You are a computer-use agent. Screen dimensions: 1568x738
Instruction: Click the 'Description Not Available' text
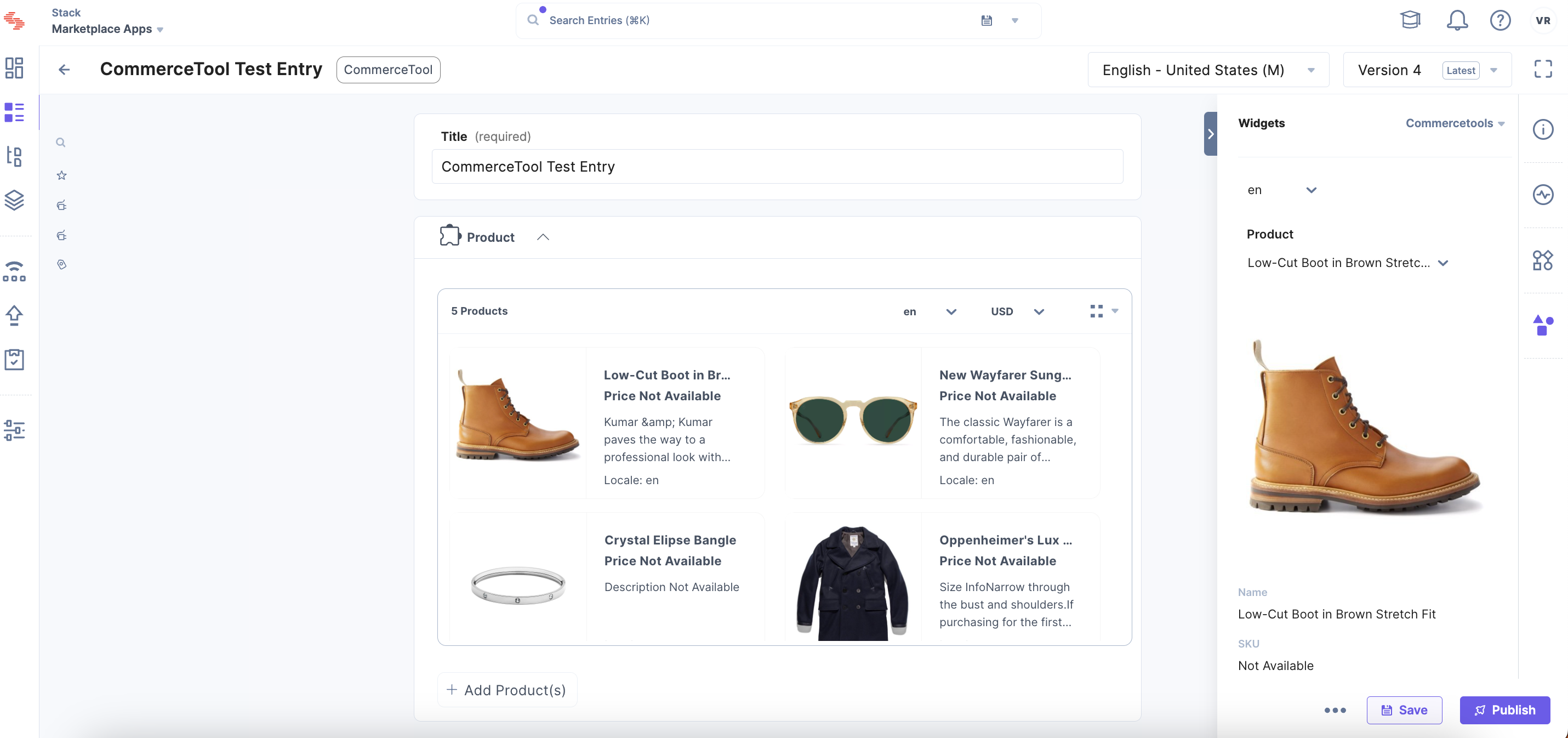click(x=671, y=587)
